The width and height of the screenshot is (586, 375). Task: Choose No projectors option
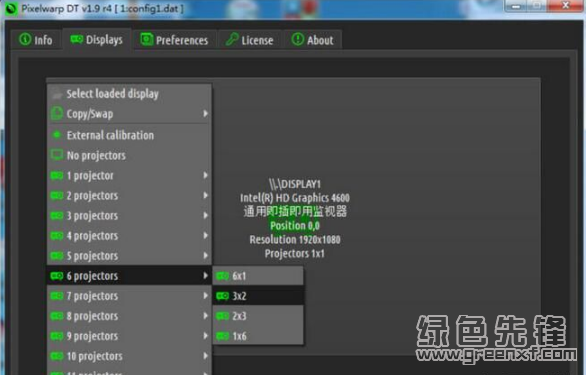coord(129,155)
